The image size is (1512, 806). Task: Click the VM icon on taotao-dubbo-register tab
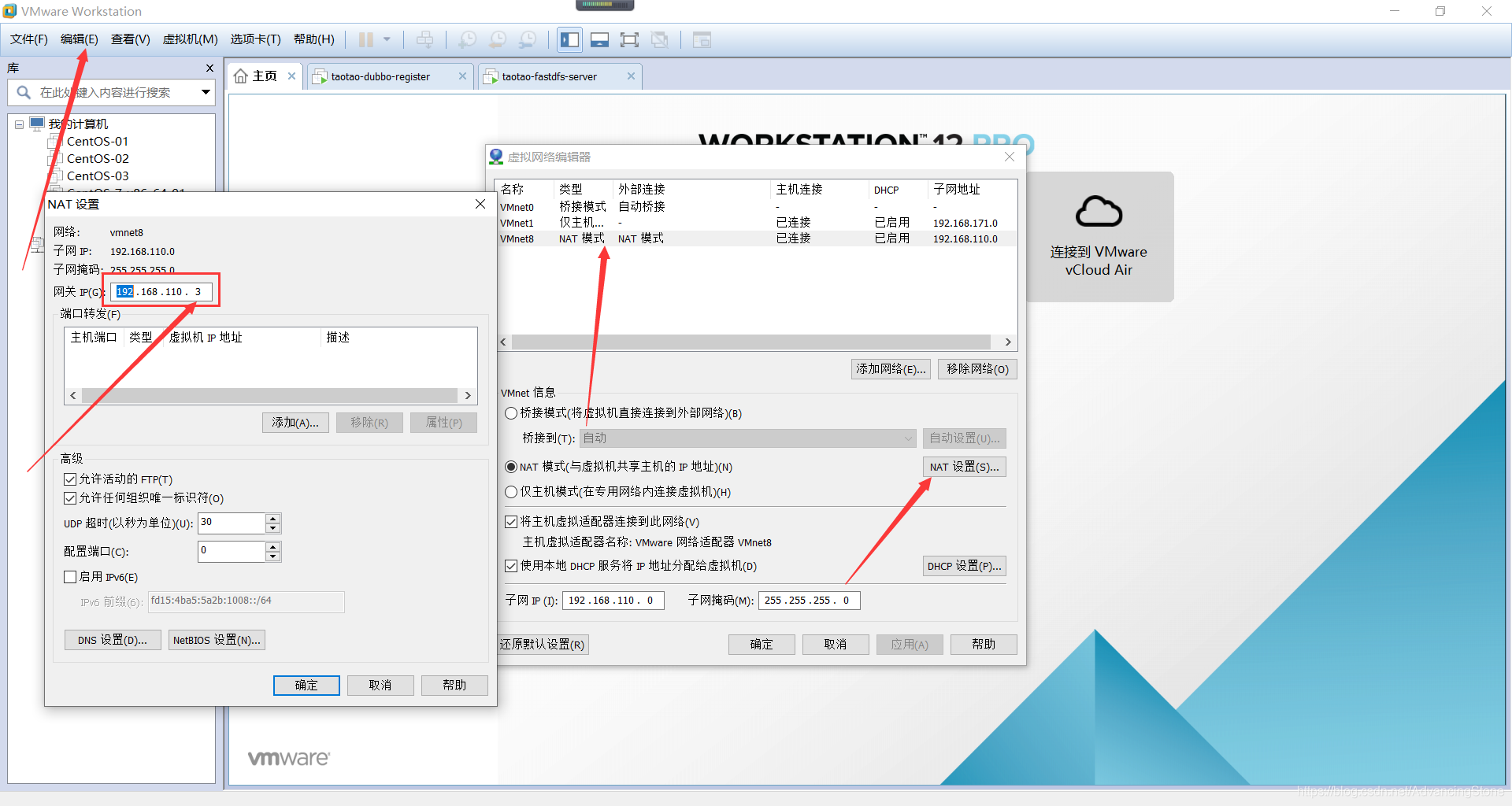[x=320, y=76]
